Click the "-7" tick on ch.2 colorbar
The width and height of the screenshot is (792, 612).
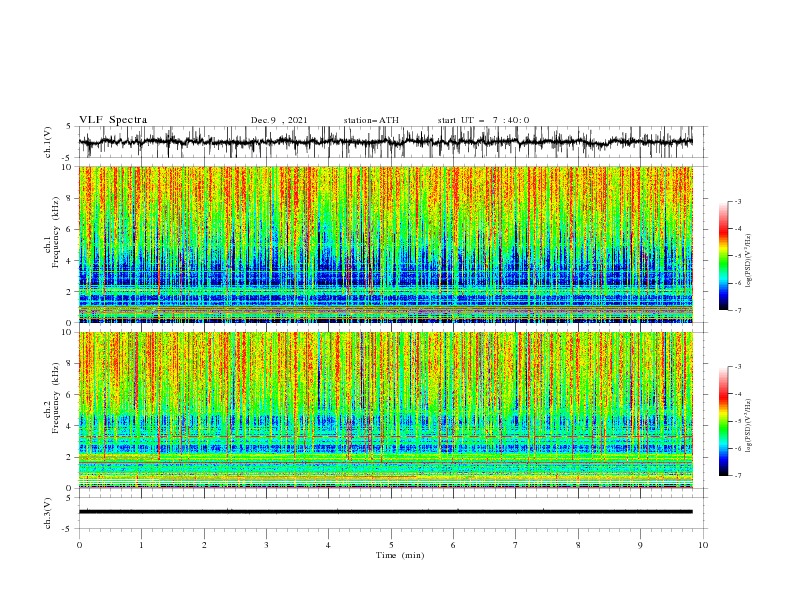point(737,476)
